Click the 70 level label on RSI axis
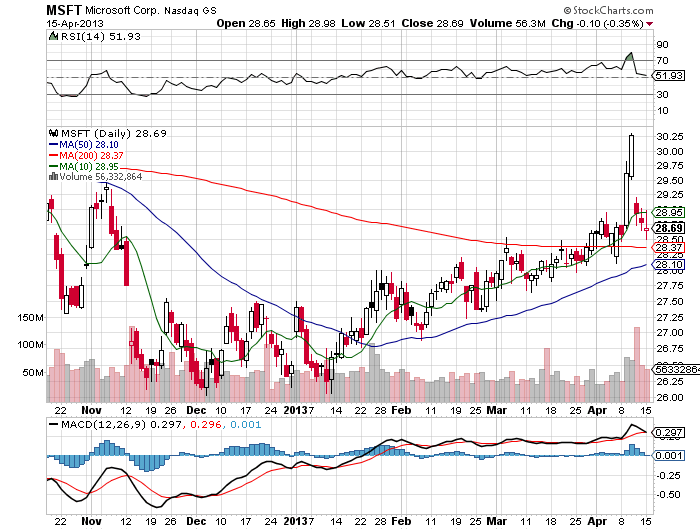The width and height of the screenshot is (700, 530). (662, 60)
